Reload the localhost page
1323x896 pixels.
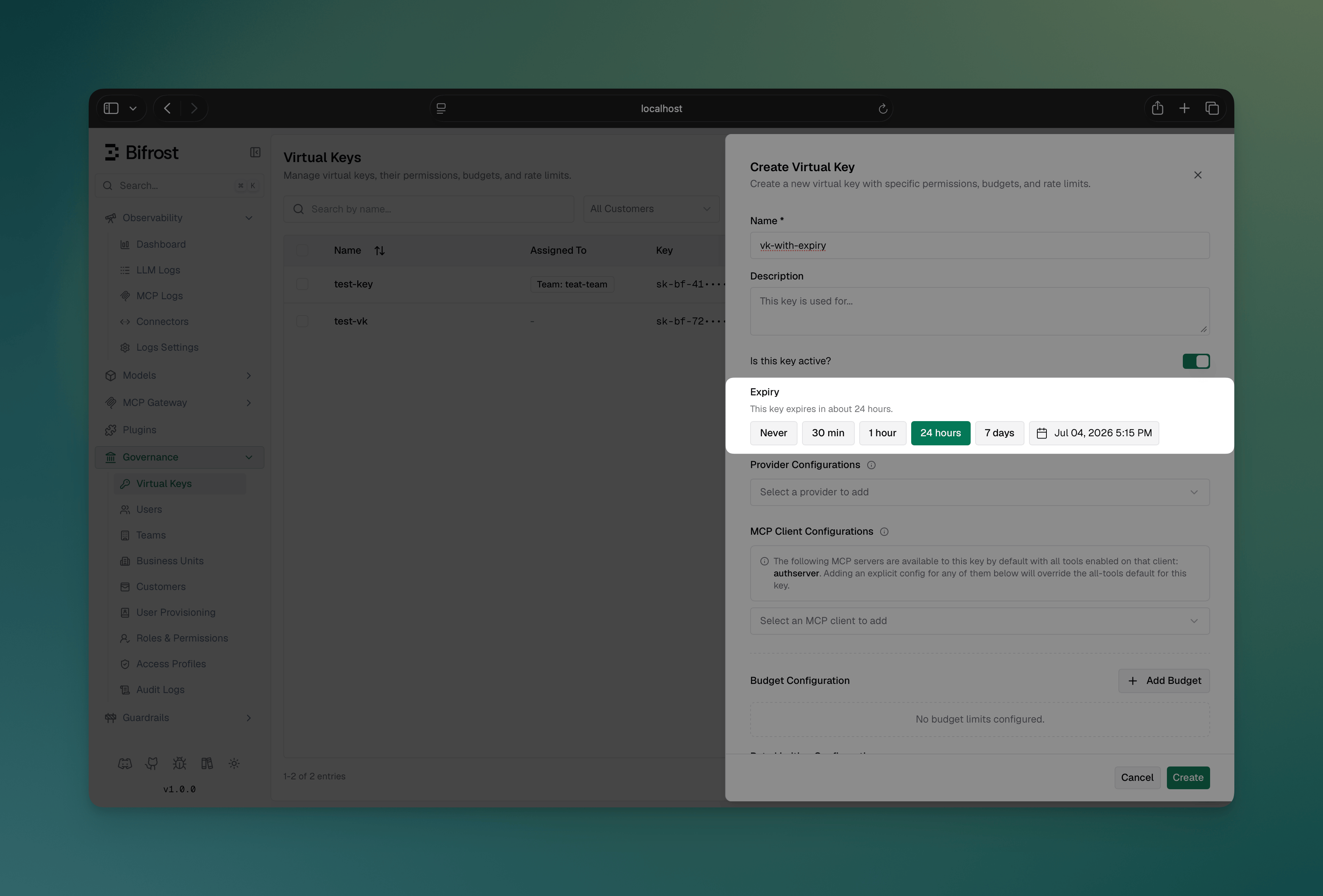click(882, 109)
